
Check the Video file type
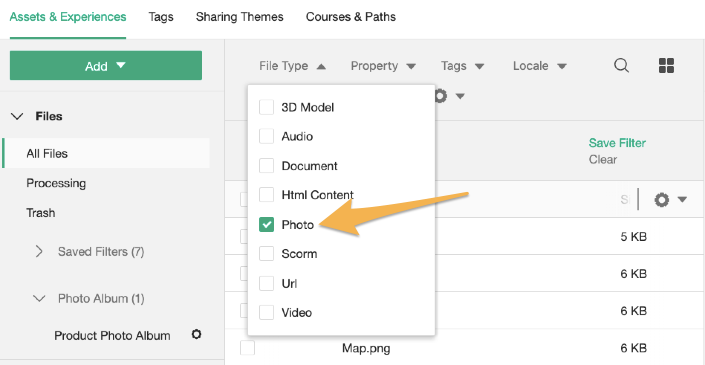click(266, 312)
